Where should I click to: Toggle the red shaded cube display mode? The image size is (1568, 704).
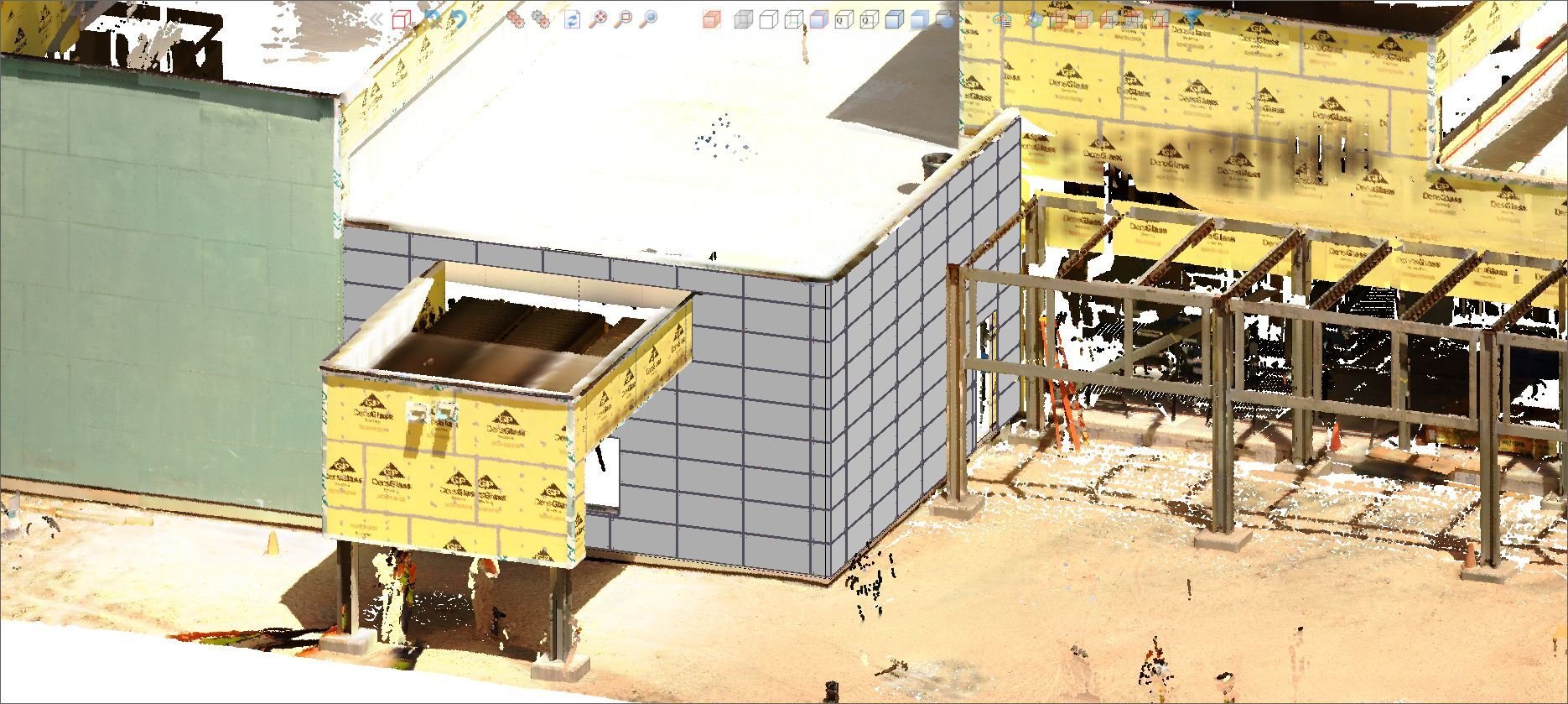coord(711,19)
